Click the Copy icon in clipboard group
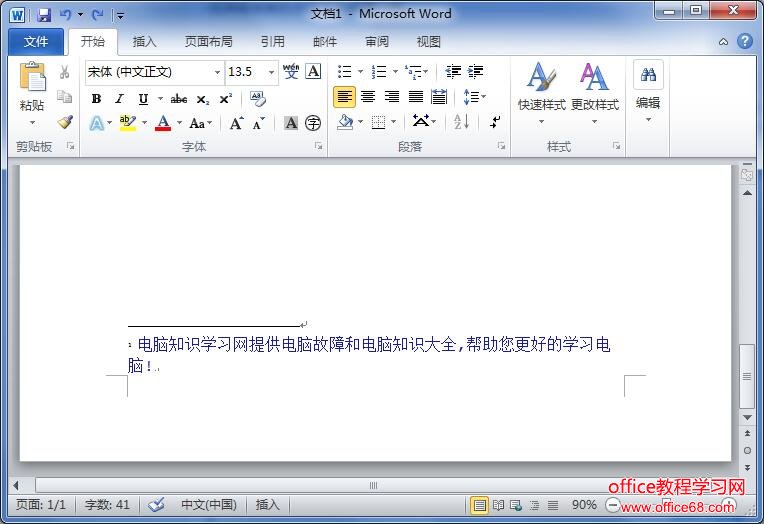The width and height of the screenshot is (764, 524). point(64,97)
